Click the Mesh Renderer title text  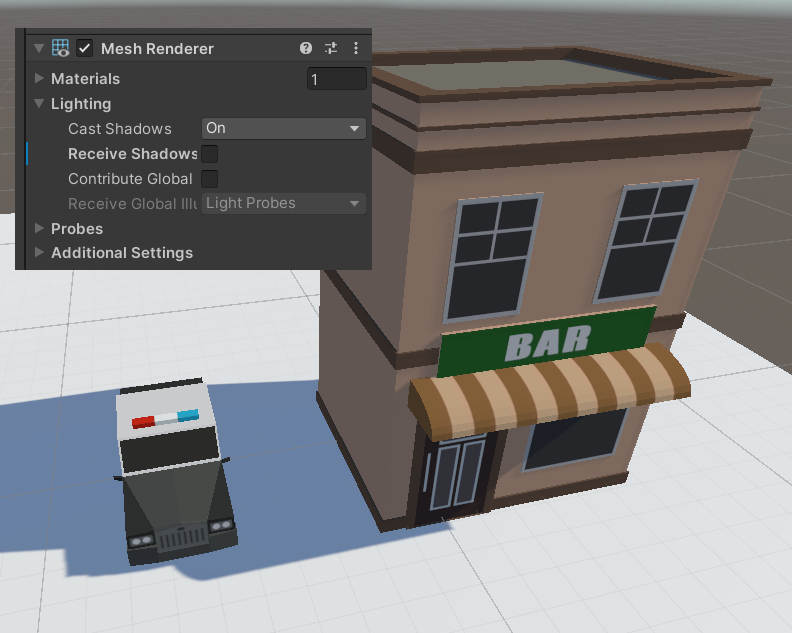pyautogui.click(x=157, y=48)
